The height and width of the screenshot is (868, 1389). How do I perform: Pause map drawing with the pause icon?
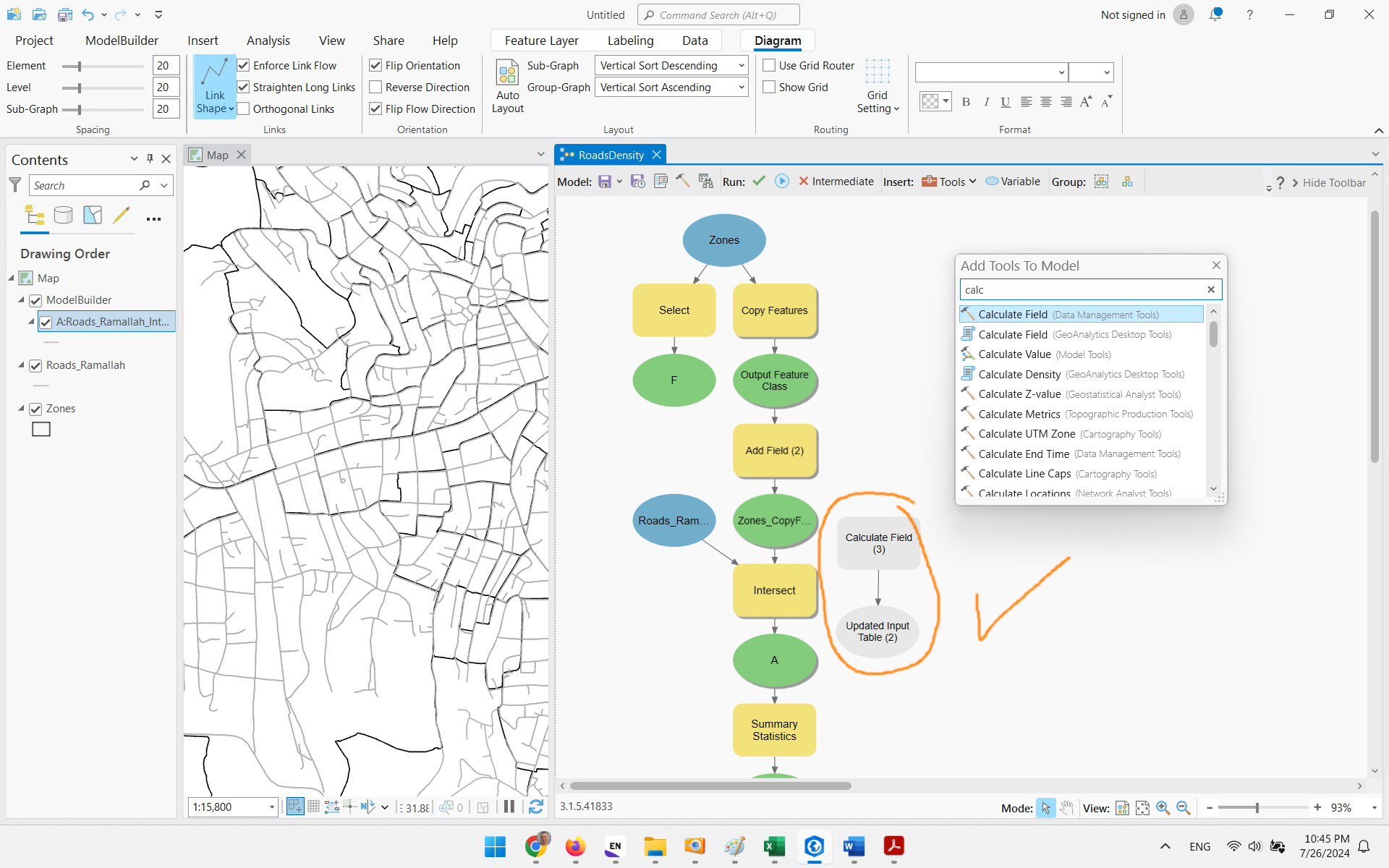(509, 807)
